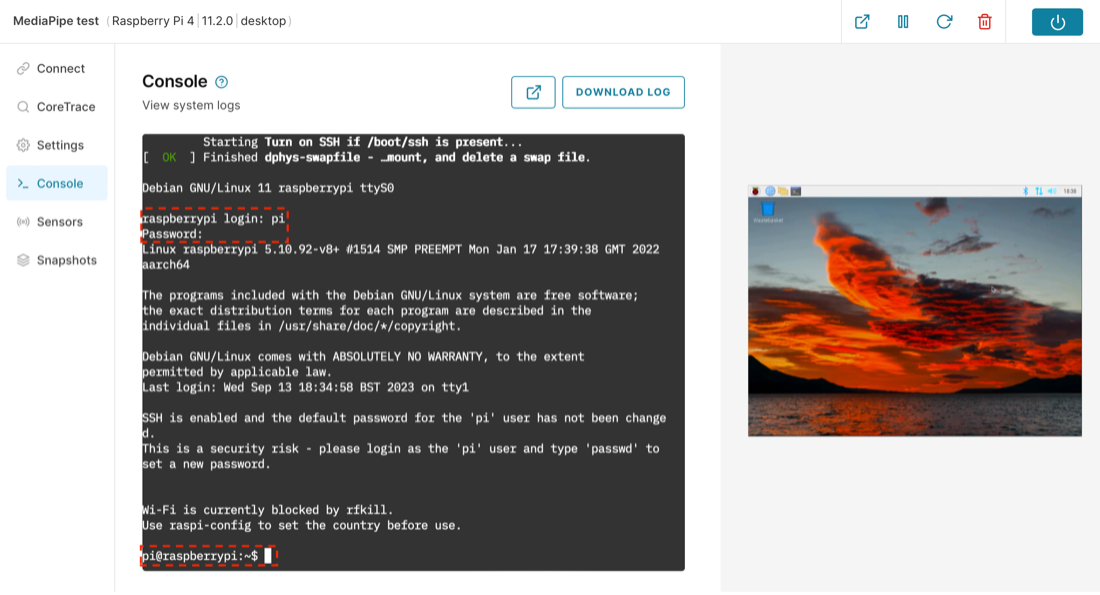Open the Settings sidebar item
1100x595 pixels.
pos(60,145)
